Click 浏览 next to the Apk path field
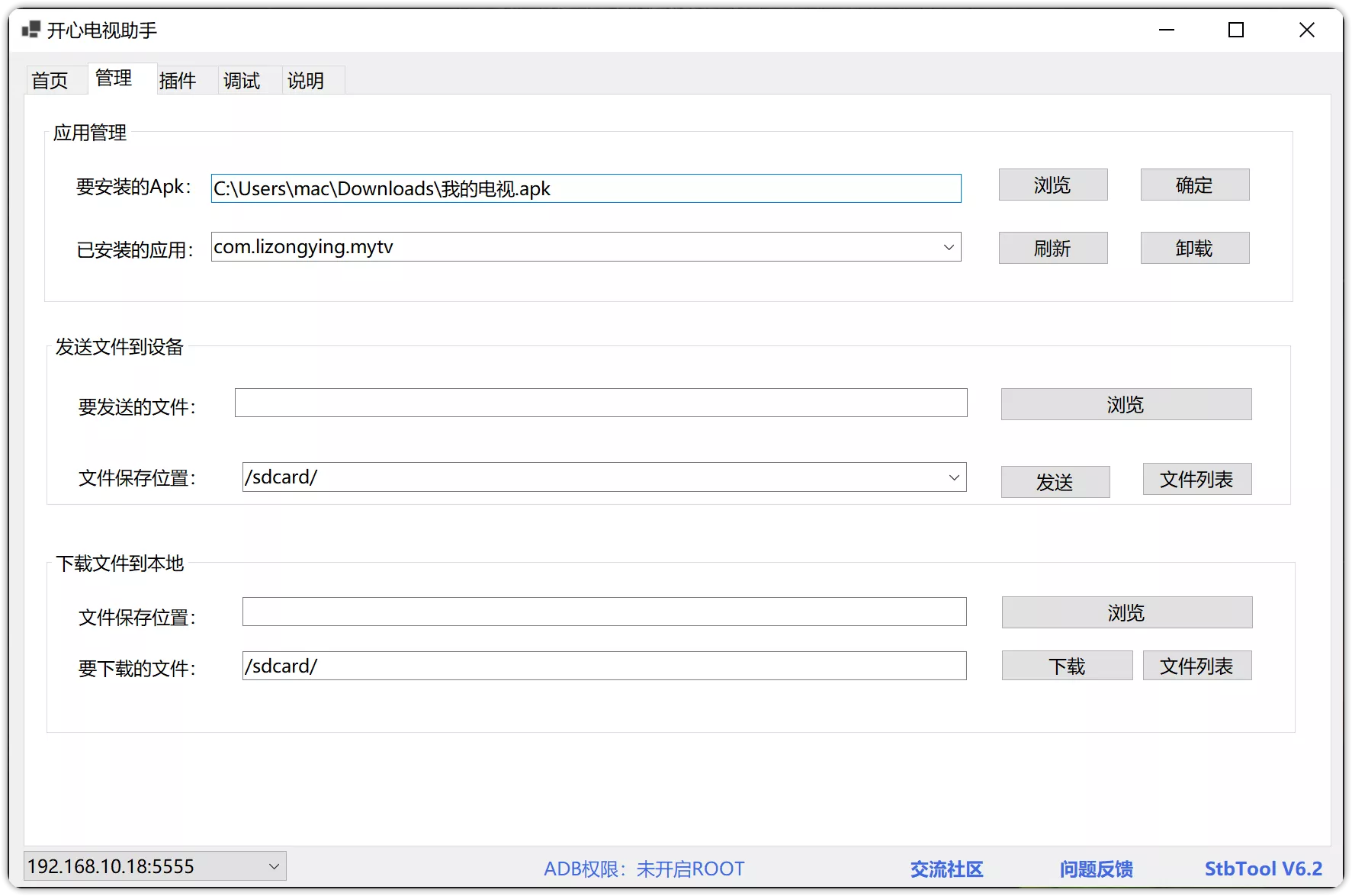This screenshot has width=1352, height=896. pos(1052,185)
